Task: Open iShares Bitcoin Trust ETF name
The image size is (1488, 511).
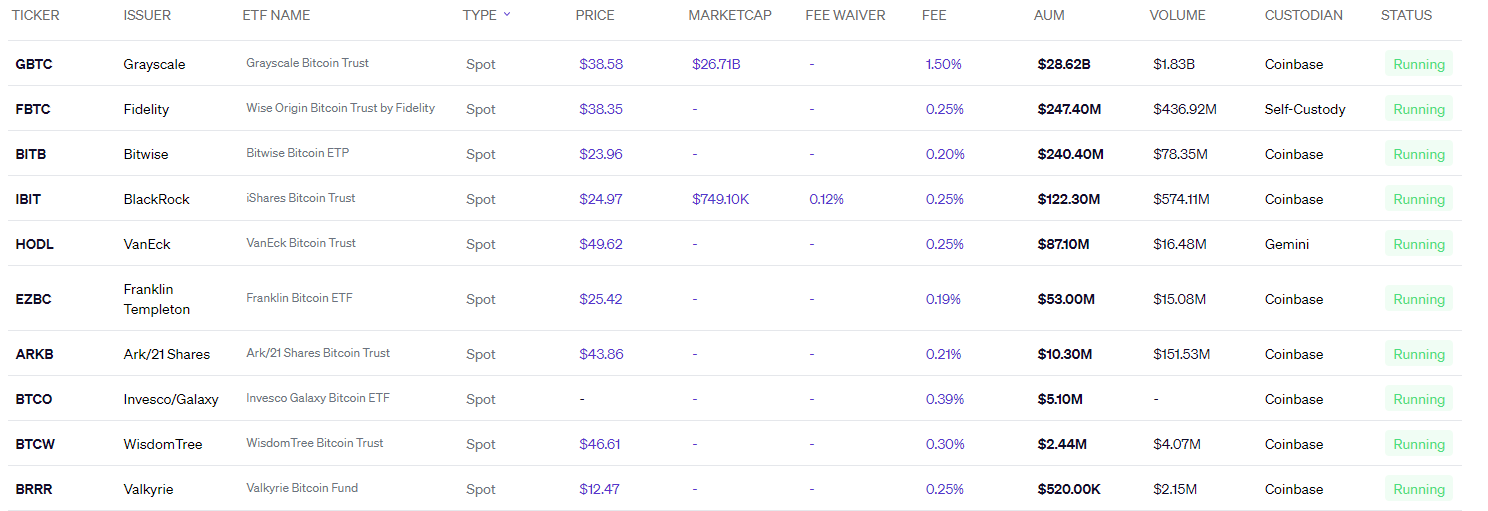Action: point(300,198)
